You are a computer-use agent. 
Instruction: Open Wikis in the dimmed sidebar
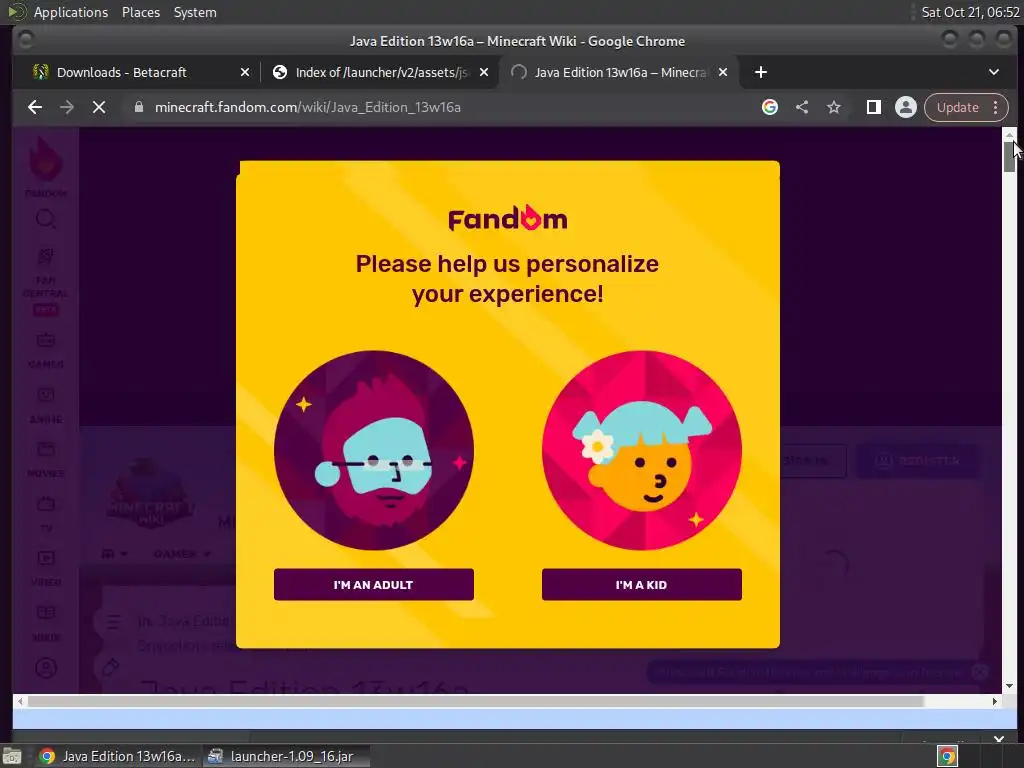[46, 623]
